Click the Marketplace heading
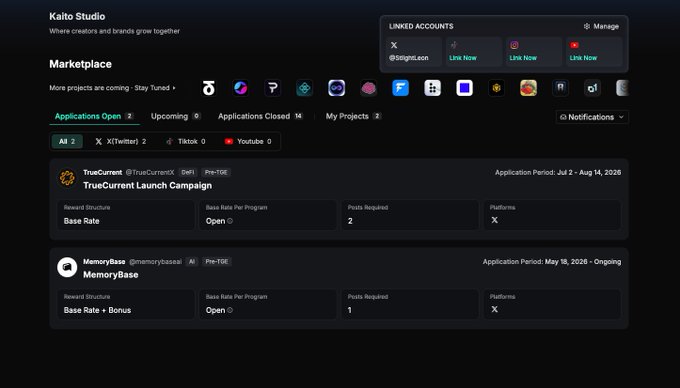 [x=80, y=64]
